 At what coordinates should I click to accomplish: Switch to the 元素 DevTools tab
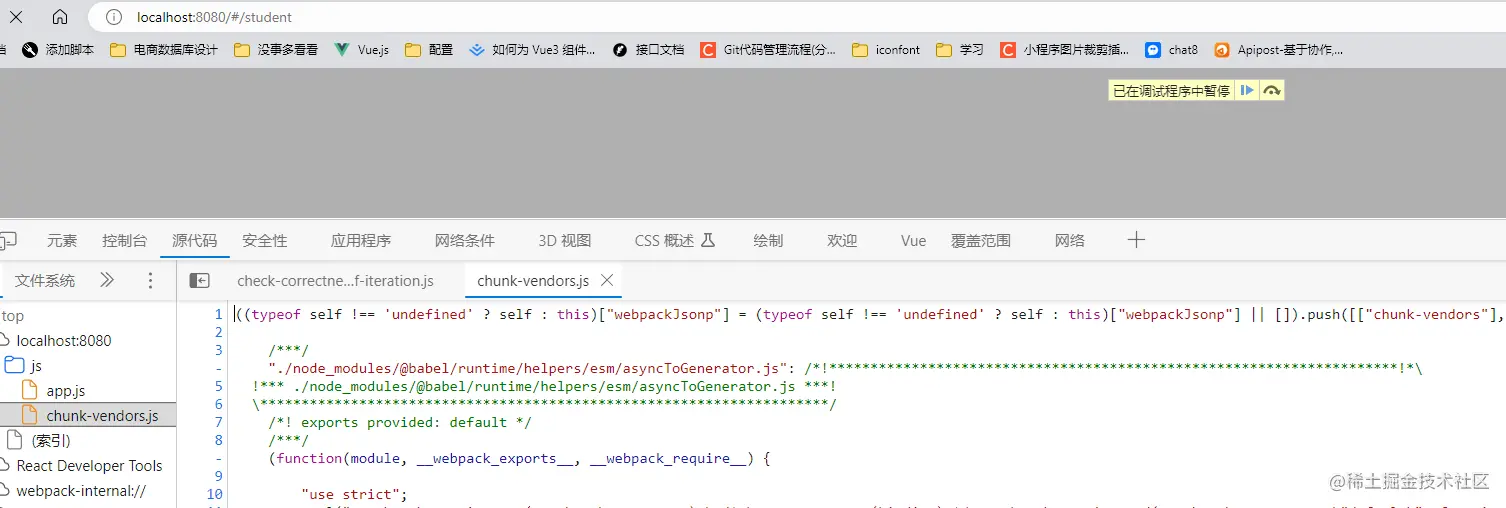(62, 240)
